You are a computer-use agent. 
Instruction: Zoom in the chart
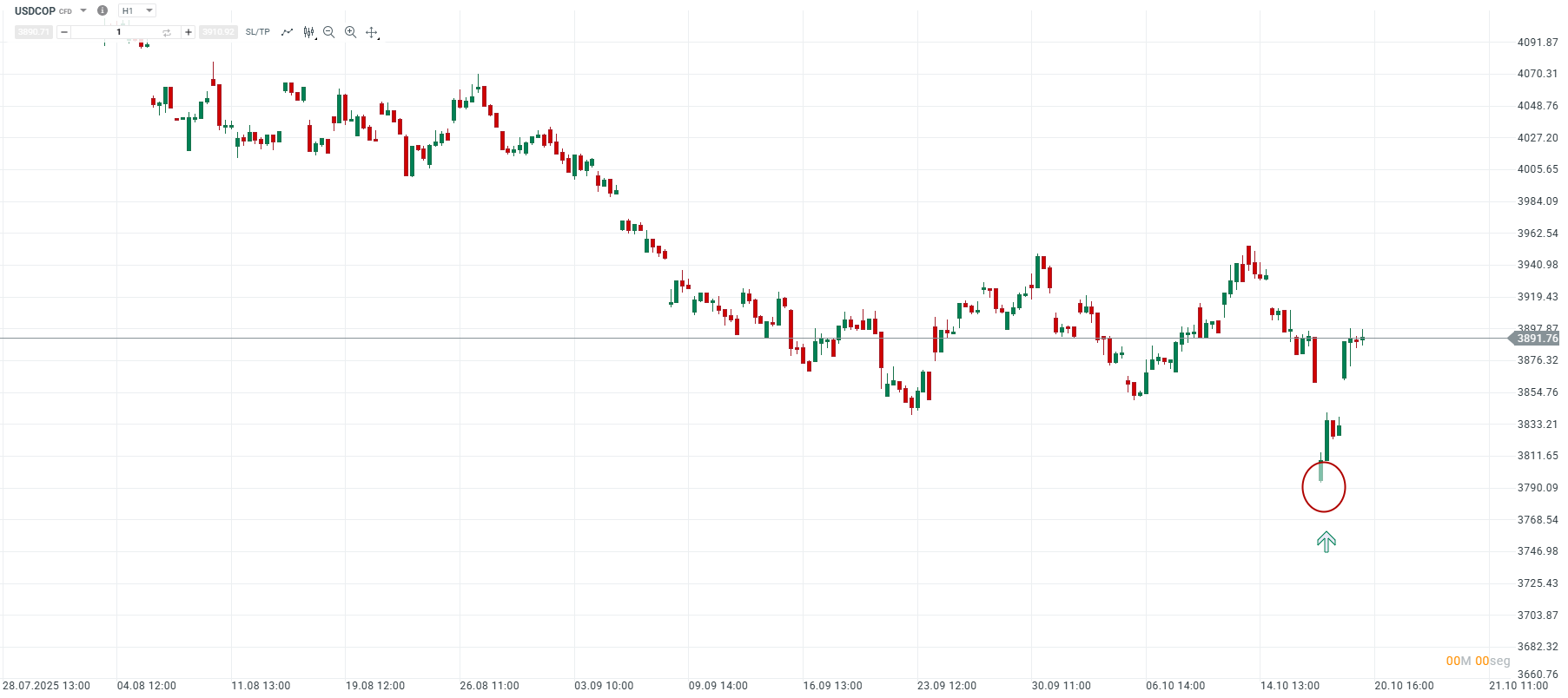coord(350,32)
